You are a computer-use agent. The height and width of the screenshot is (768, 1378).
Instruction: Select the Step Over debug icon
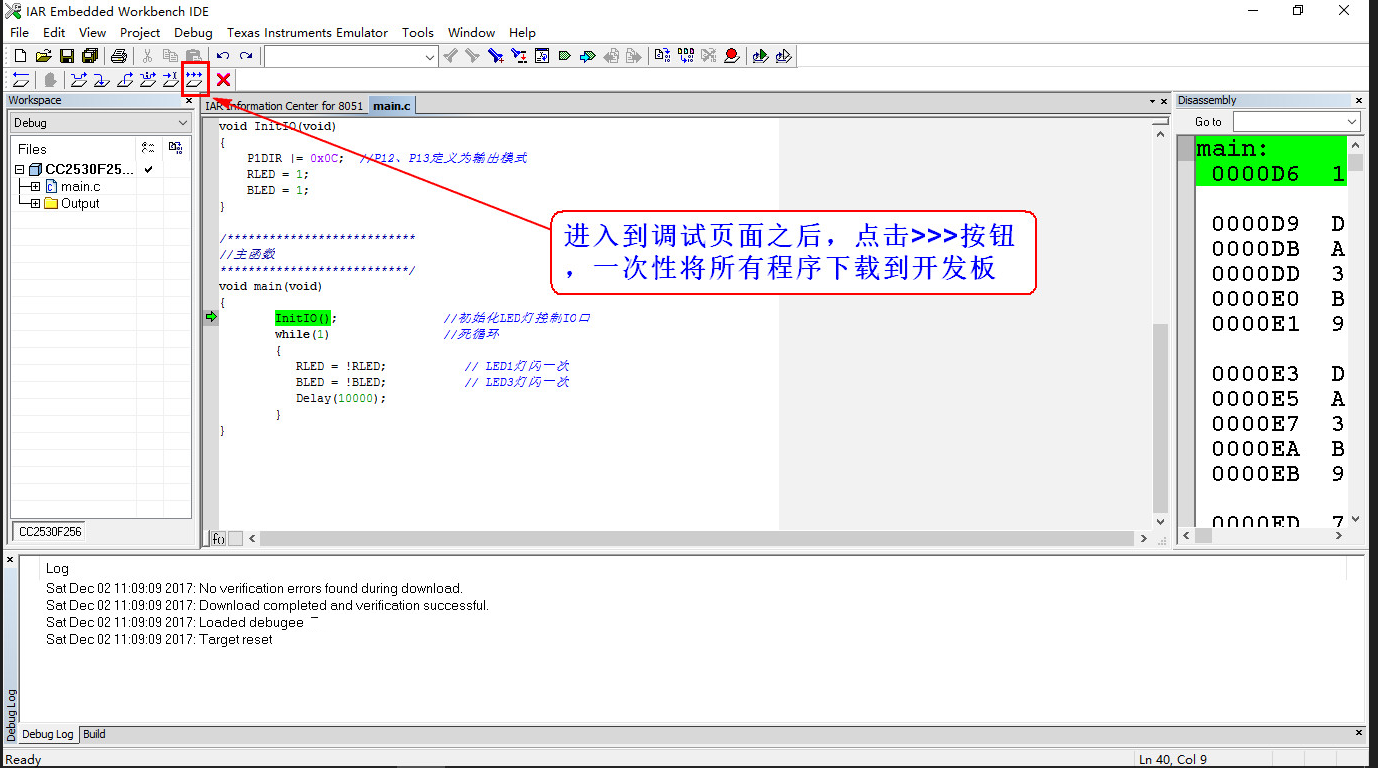pos(78,79)
